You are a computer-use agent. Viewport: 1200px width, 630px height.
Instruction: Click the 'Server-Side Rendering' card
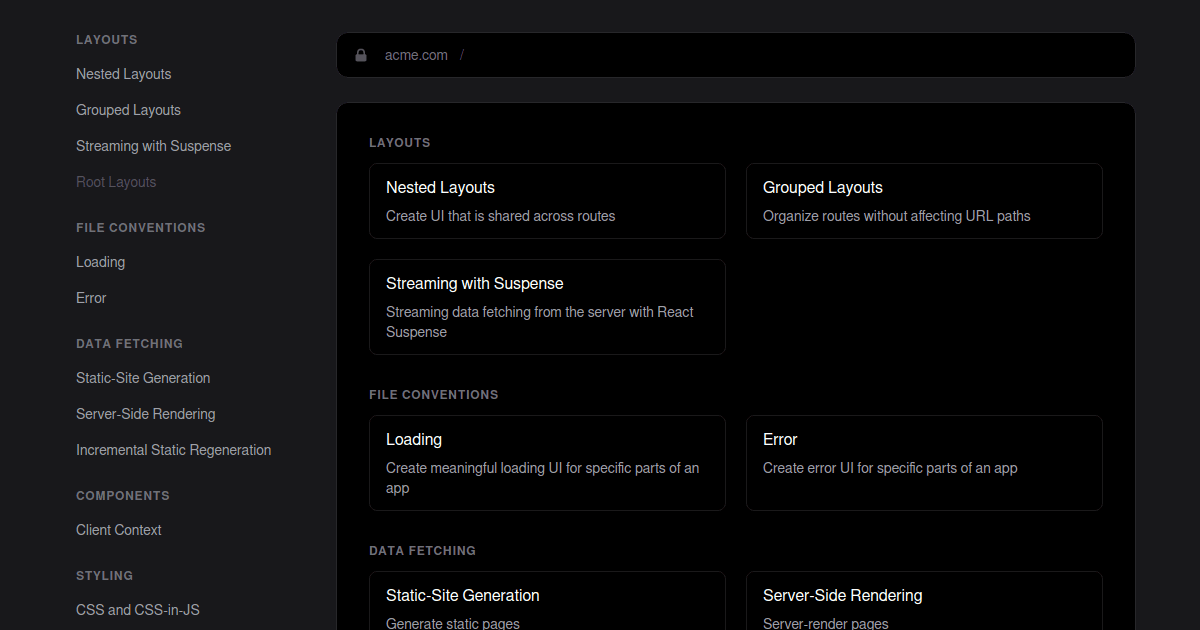[x=923, y=600]
